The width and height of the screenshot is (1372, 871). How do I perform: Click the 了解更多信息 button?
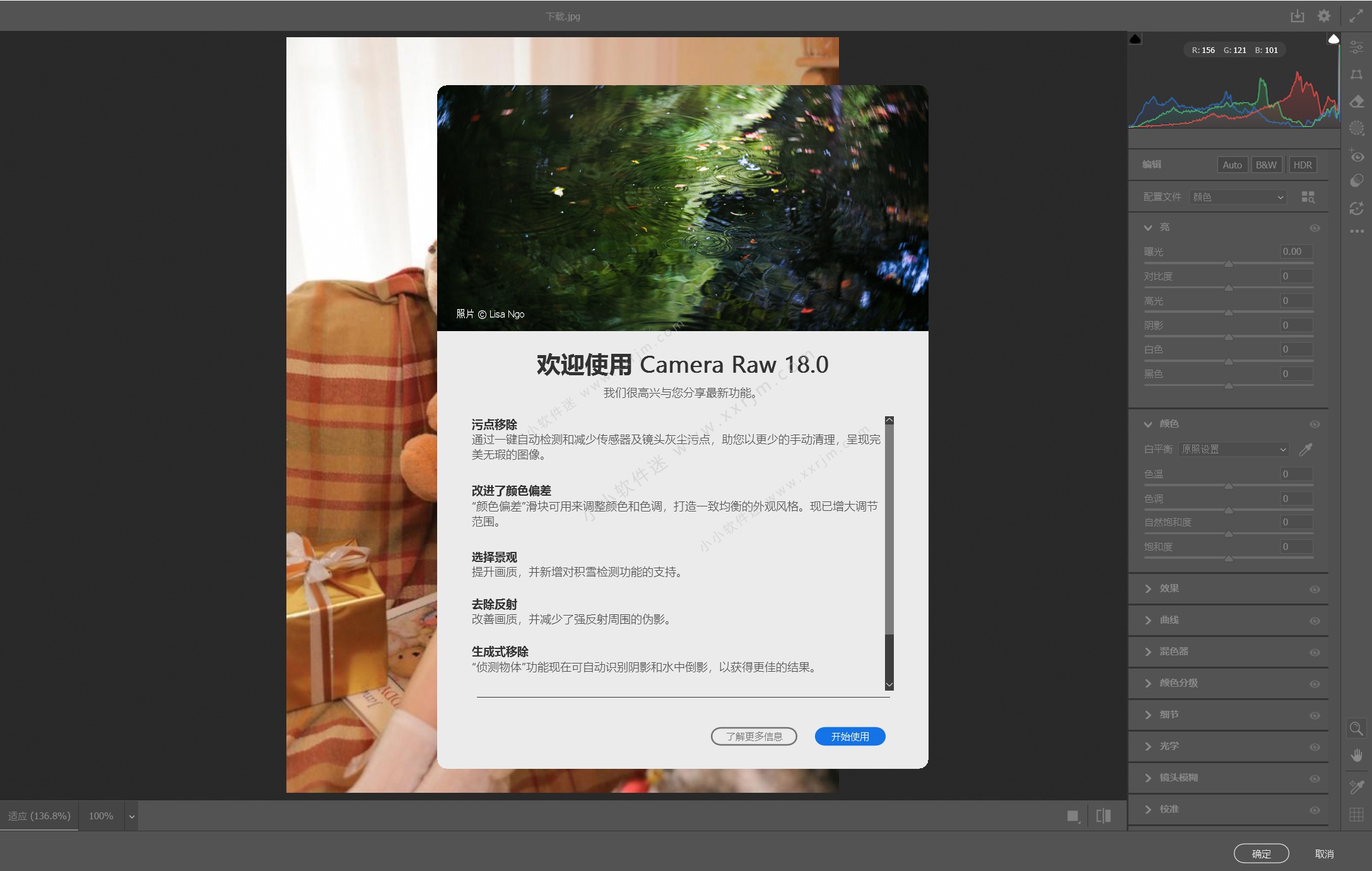[754, 736]
